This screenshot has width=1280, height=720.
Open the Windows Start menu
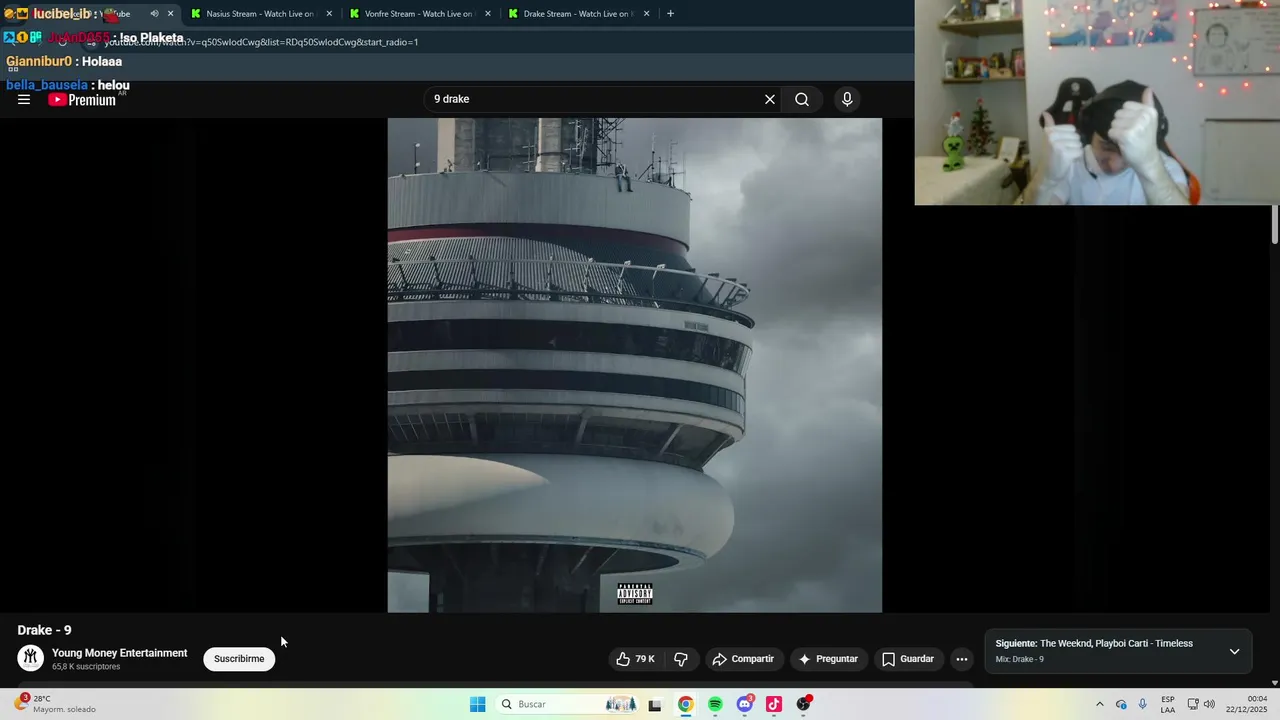[x=478, y=704]
